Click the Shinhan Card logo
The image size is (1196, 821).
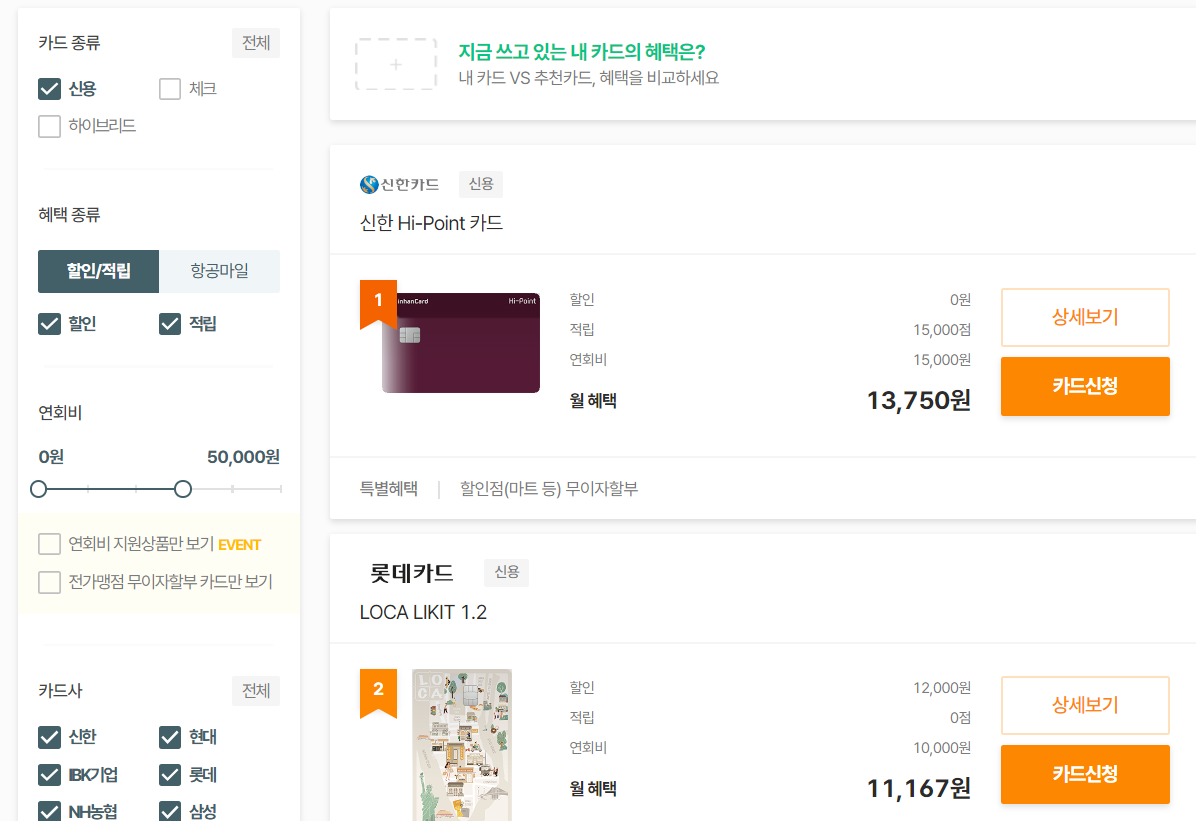[x=400, y=185]
